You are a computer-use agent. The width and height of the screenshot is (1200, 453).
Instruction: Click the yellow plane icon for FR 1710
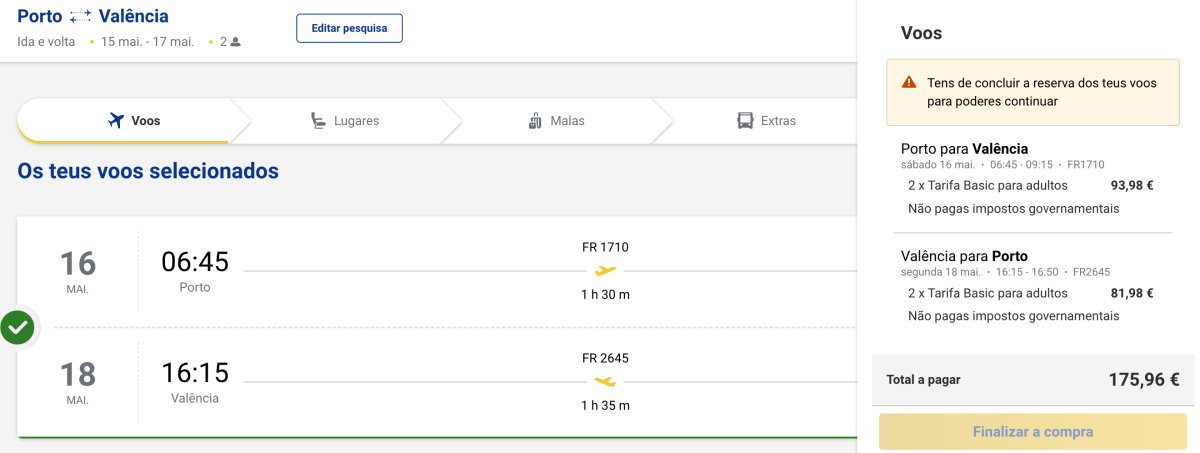click(605, 270)
